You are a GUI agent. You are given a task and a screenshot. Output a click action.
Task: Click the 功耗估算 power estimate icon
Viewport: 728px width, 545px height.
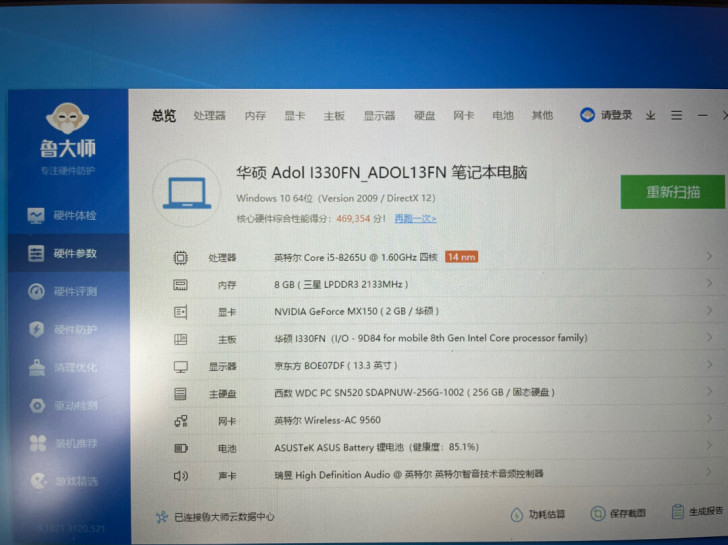pyautogui.click(x=516, y=514)
